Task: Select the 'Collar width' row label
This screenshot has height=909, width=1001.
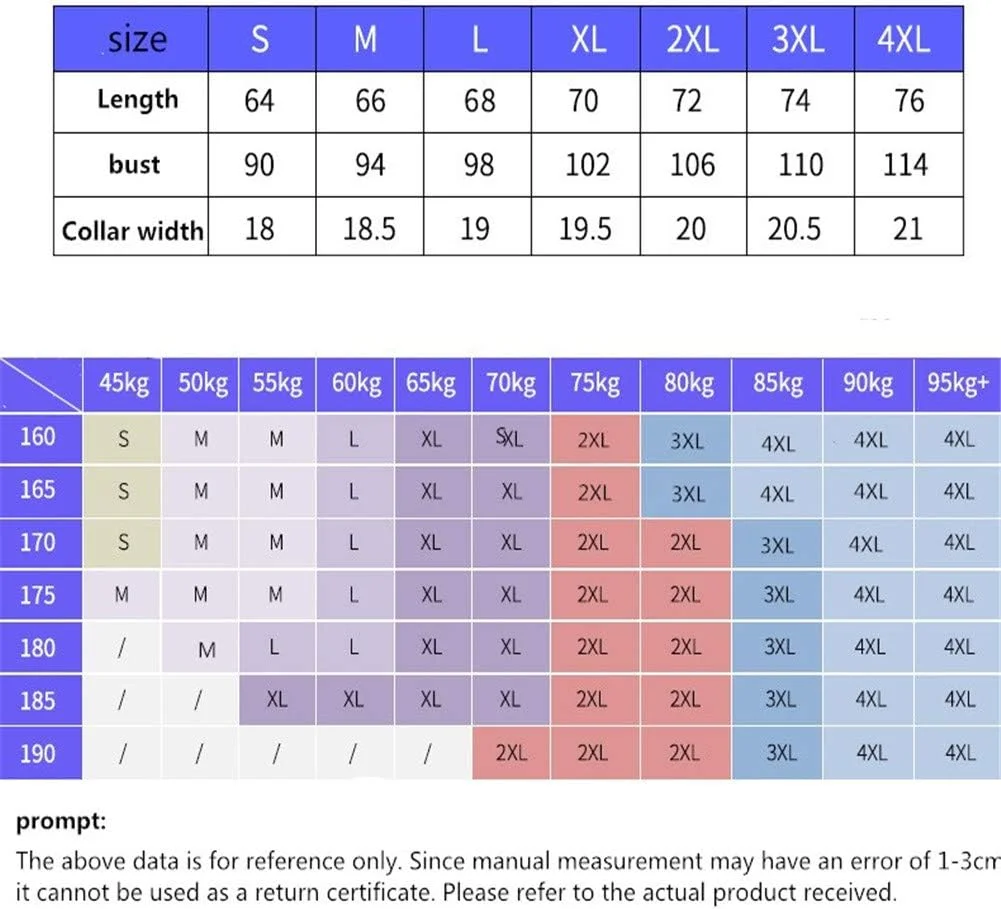Action: (x=132, y=230)
